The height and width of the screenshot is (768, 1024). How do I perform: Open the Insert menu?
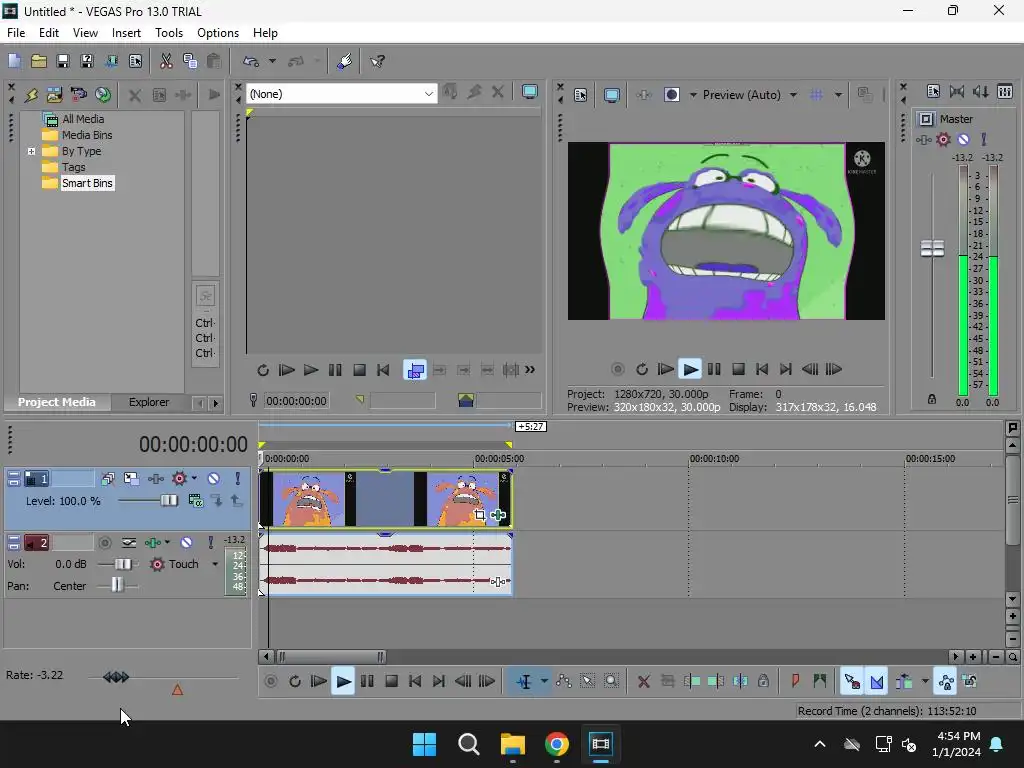(126, 33)
